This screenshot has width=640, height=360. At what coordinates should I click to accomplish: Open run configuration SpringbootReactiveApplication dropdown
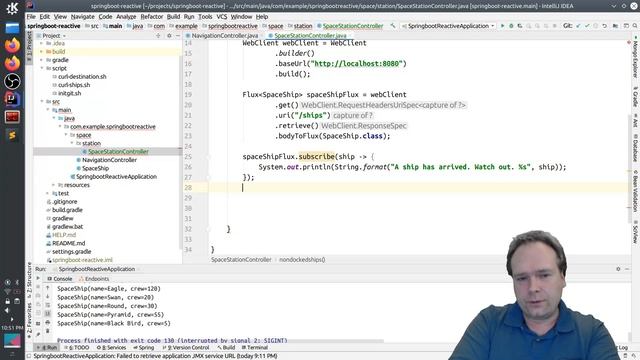[x=448, y=26]
